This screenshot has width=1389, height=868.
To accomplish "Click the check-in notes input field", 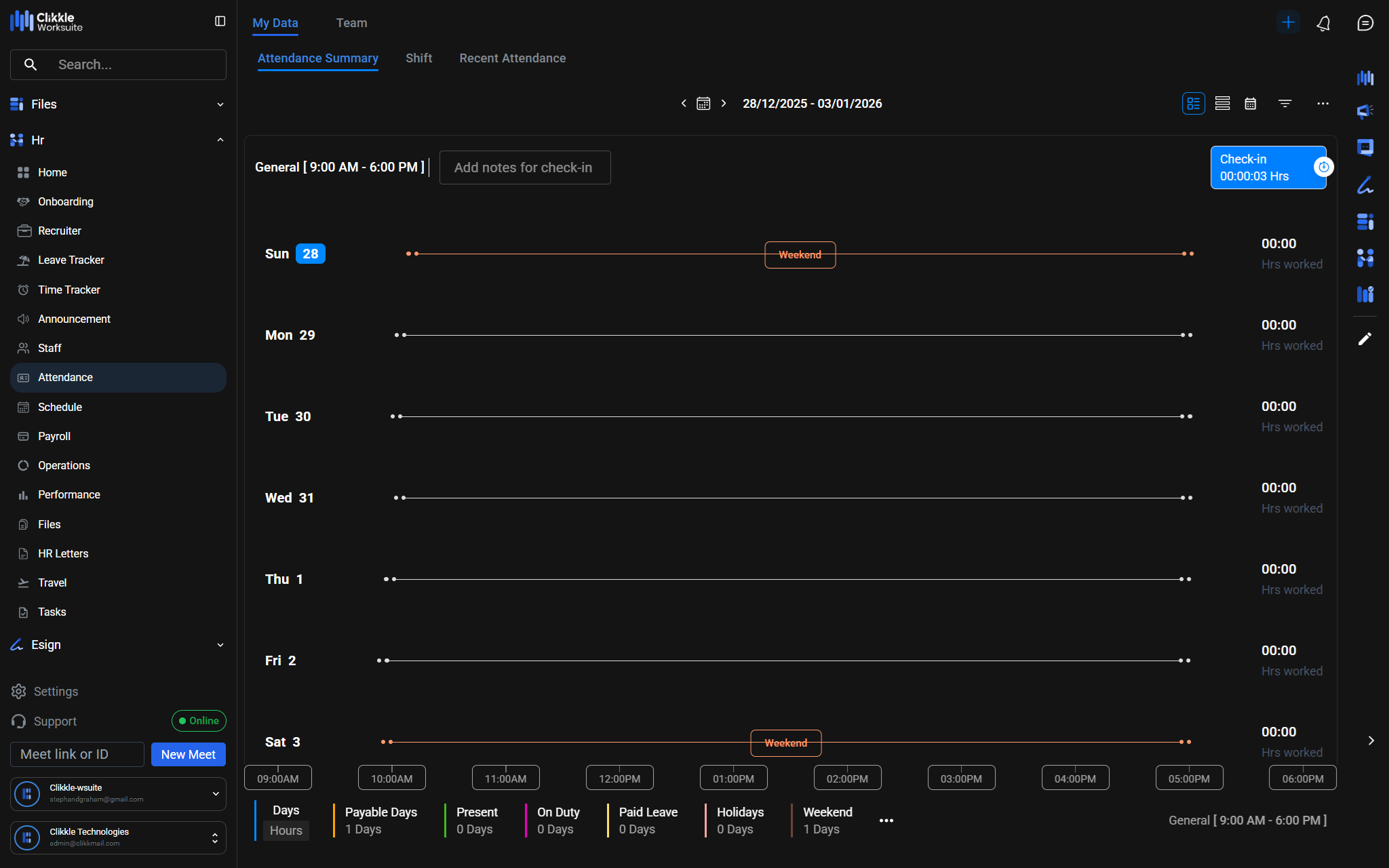I will pyautogui.click(x=524, y=167).
